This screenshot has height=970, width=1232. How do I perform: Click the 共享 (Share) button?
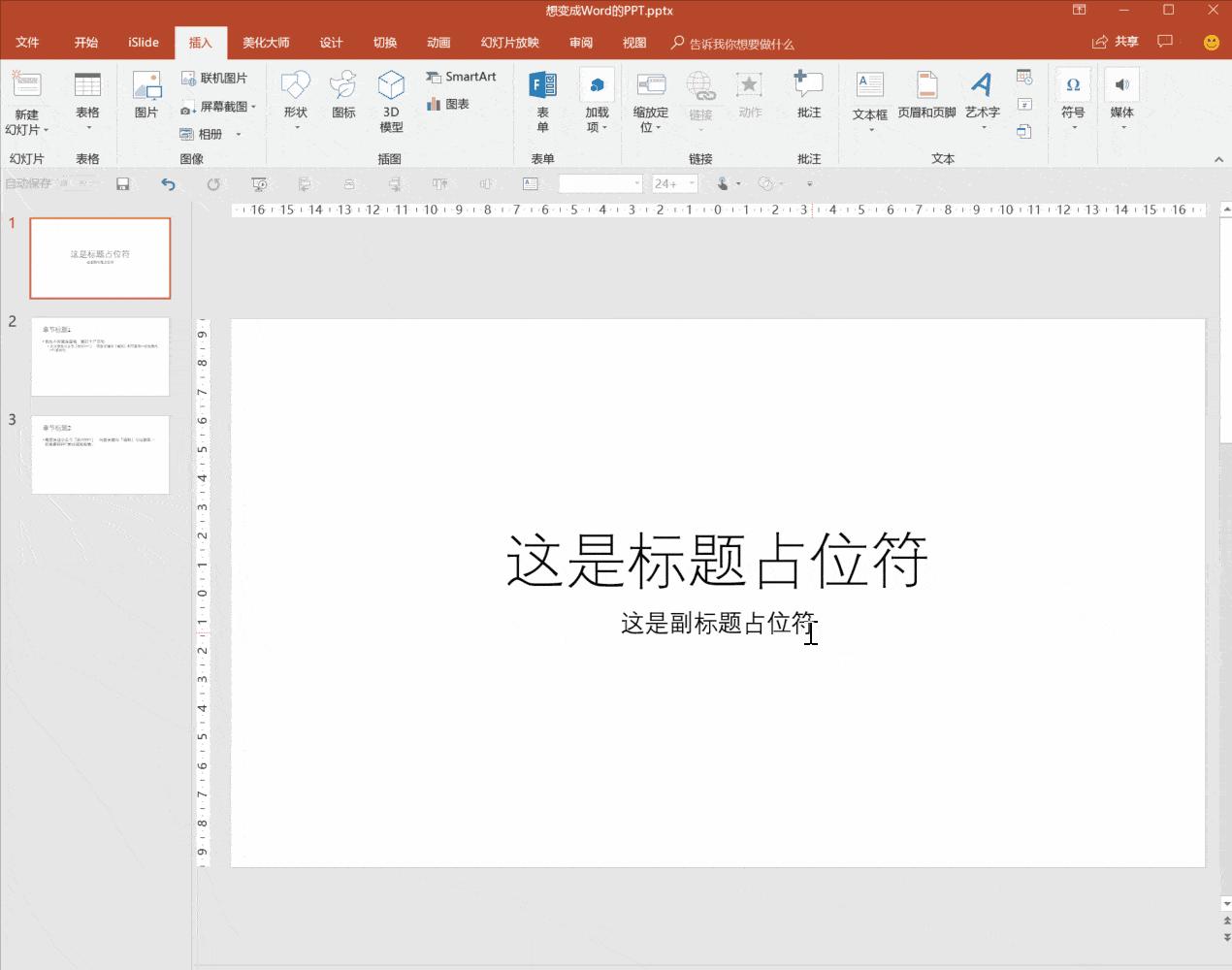(1116, 42)
